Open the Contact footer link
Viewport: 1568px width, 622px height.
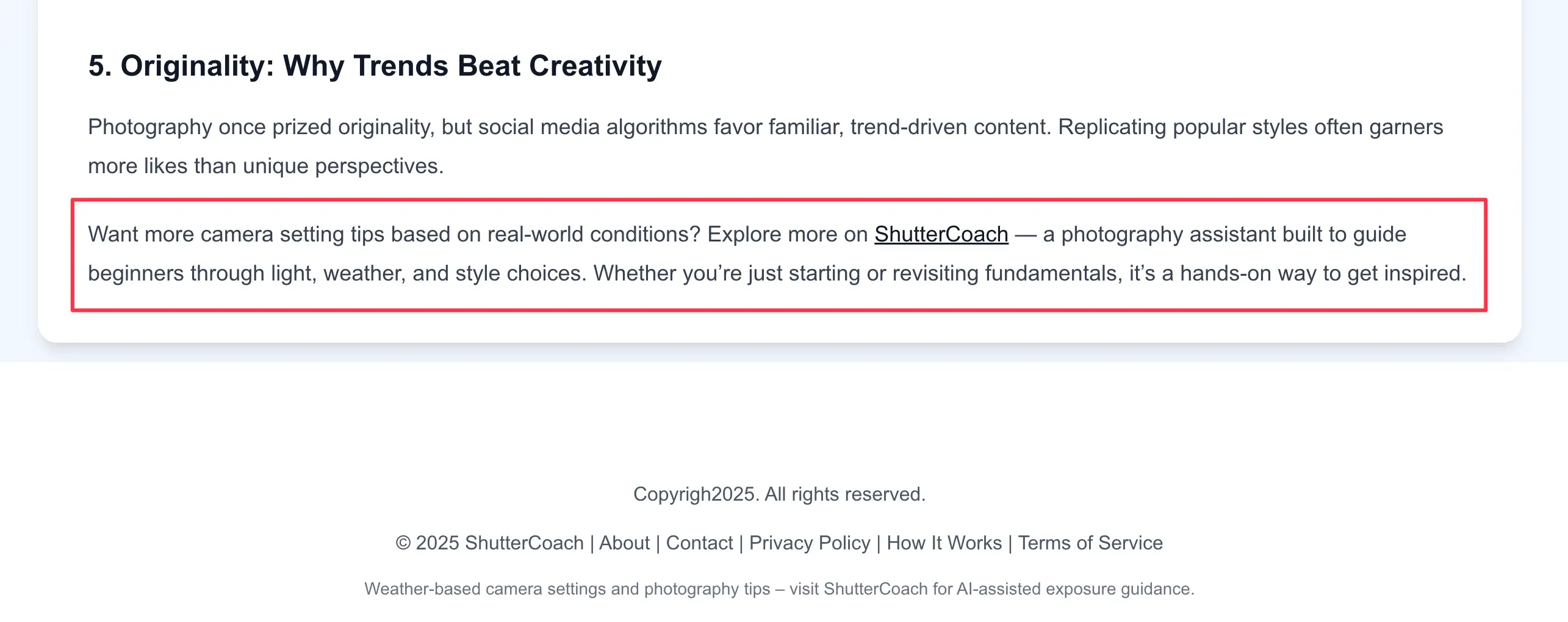point(699,543)
